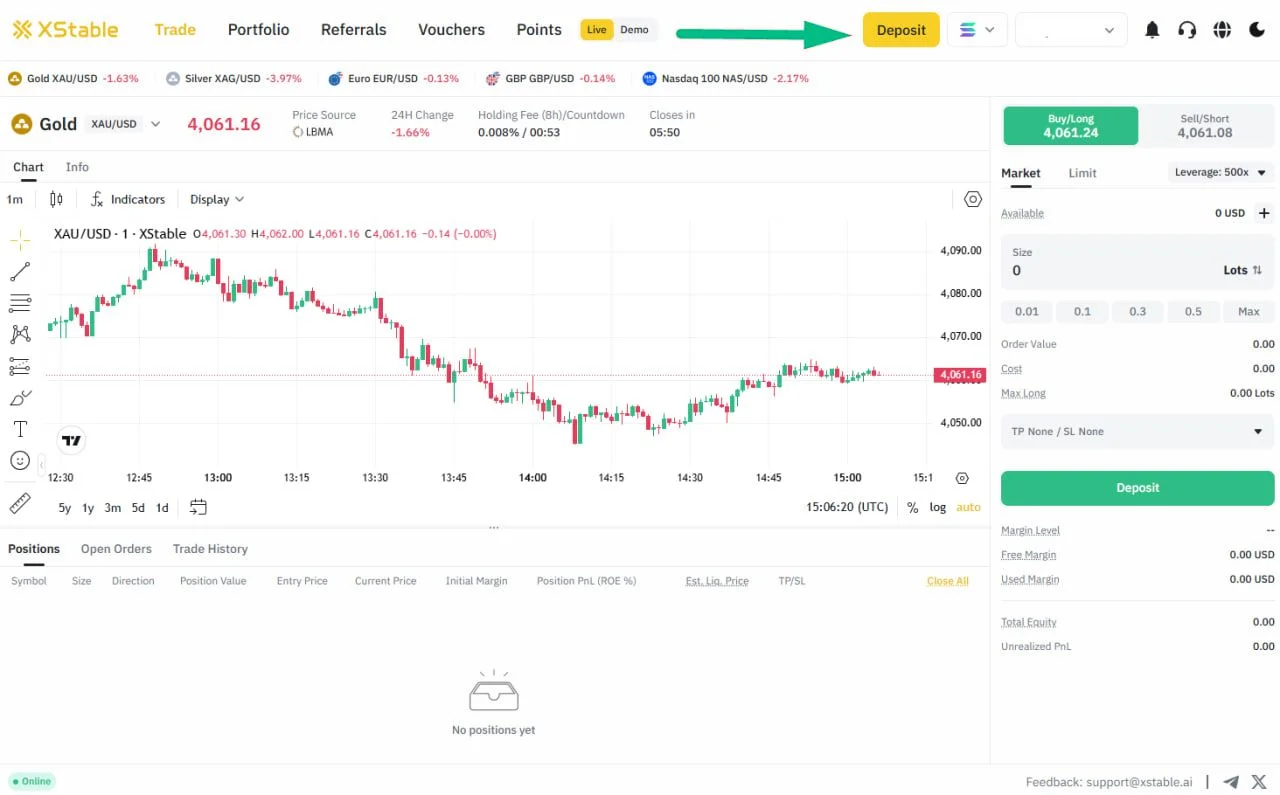The height and width of the screenshot is (795, 1280).
Task: Toggle percent scale on chart
Action: (x=912, y=507)
